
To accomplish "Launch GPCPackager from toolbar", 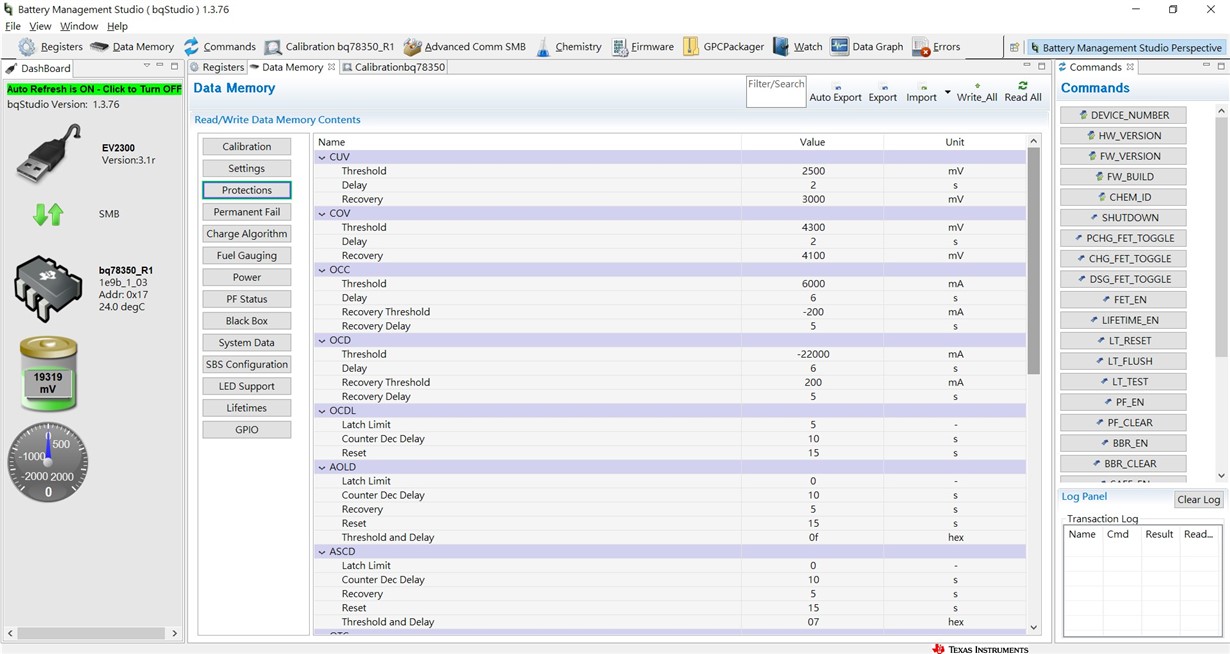I will click(x=723, y=47).
